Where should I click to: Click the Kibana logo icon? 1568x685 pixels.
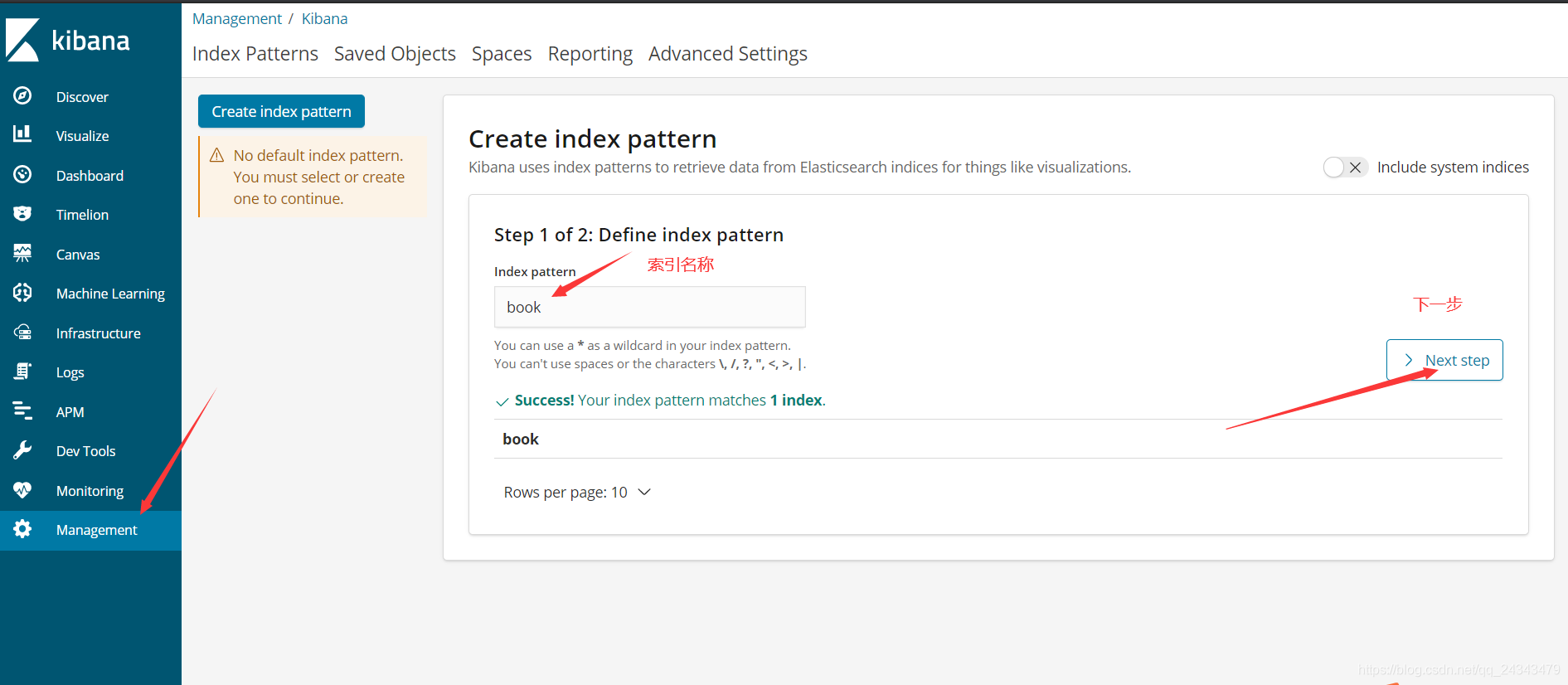tap(22, 40)
